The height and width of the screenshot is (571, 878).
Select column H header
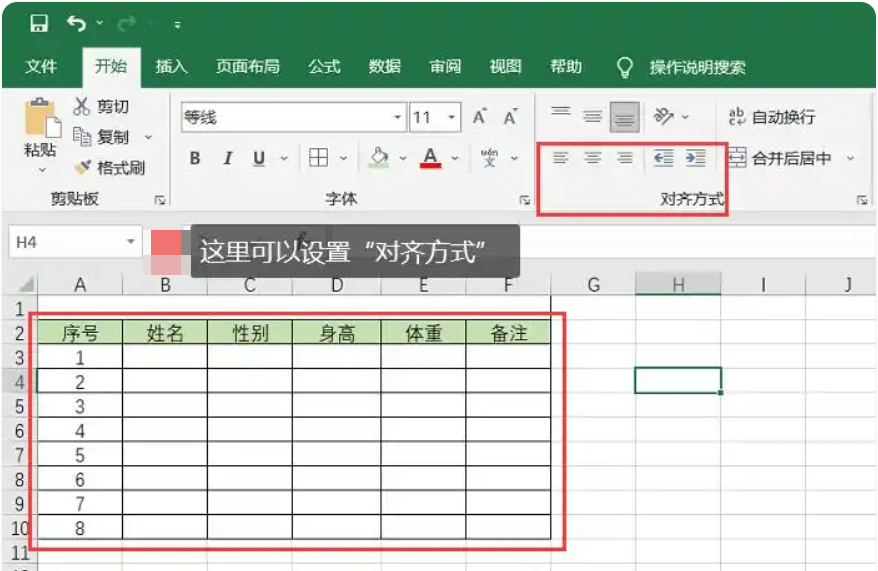point(678,285)
